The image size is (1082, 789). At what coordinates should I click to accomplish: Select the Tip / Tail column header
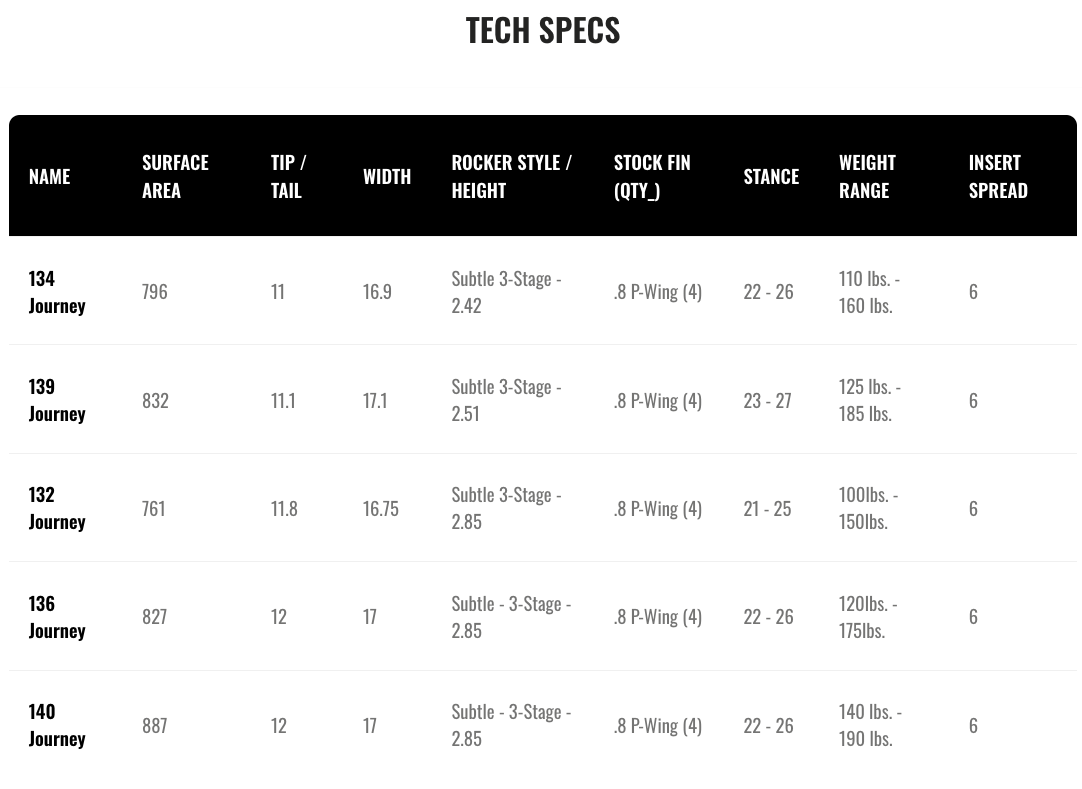[x=288, y=176]
